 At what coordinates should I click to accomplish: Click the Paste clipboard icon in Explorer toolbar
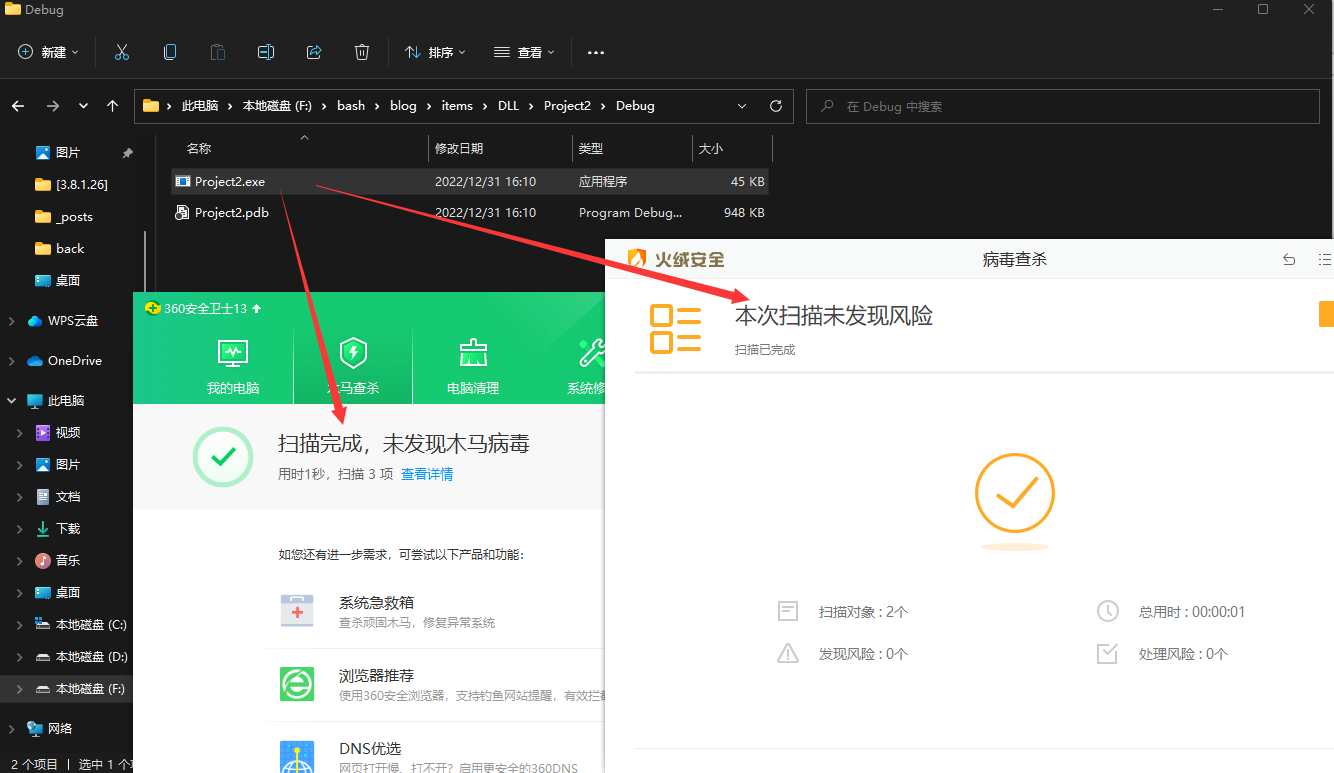[218, 52]
